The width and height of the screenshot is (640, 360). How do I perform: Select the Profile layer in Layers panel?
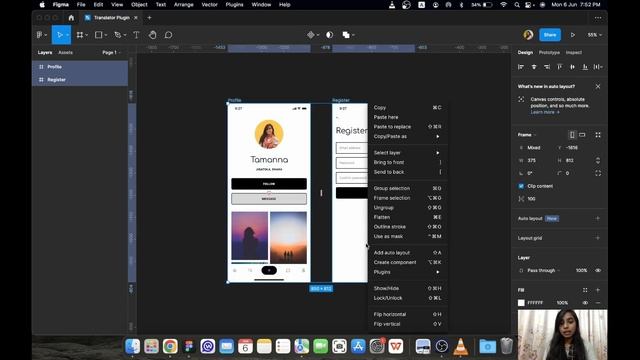[x=80, y=67]
